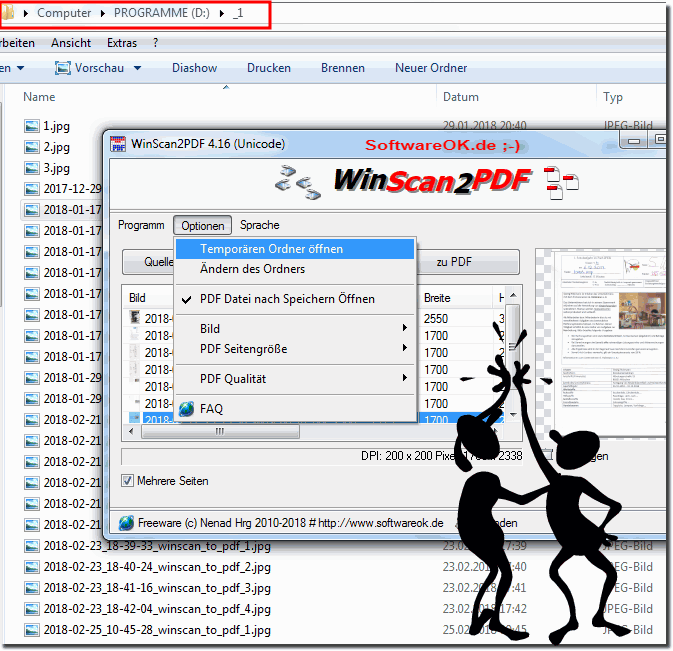Click the Vorschau picture icon in Explorer
The height and width of the screenshot is (651, 673).
pos(63,68)
